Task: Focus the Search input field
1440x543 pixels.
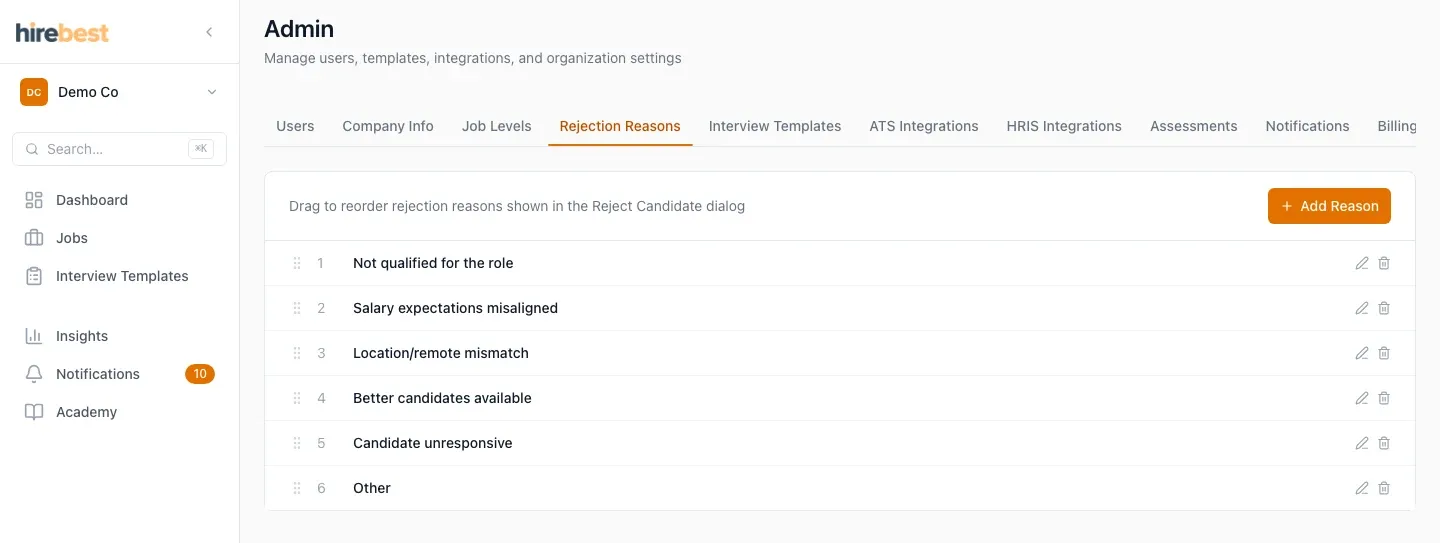Action: pos(119,149)
